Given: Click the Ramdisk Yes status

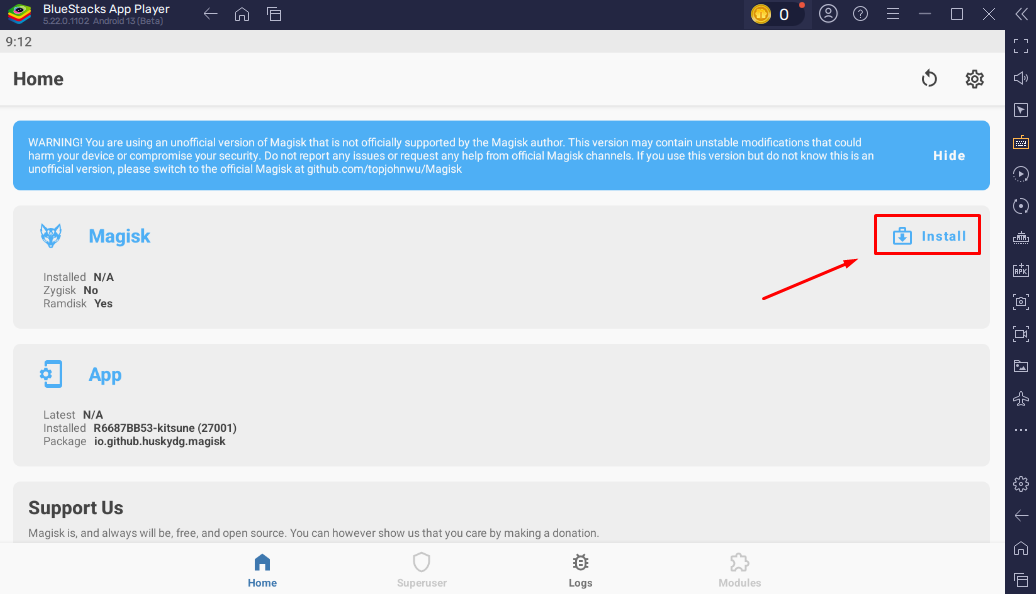Looking at the screenshot, I should (x=78, y=303).
